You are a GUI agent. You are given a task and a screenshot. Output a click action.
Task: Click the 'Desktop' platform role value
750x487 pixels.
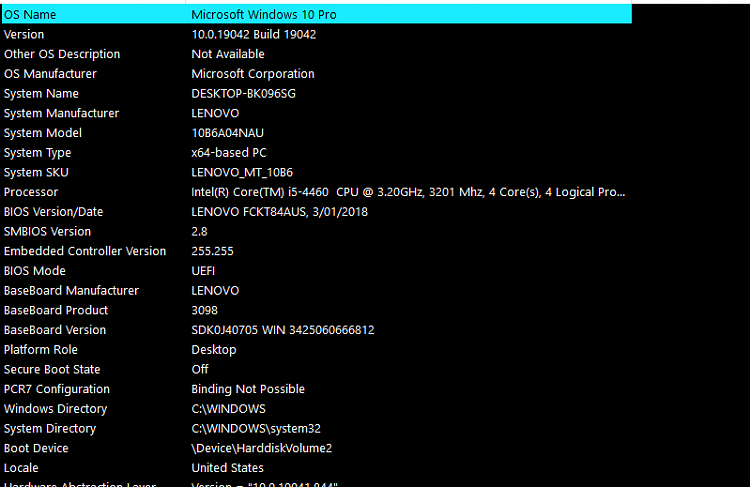coord(213,350)
